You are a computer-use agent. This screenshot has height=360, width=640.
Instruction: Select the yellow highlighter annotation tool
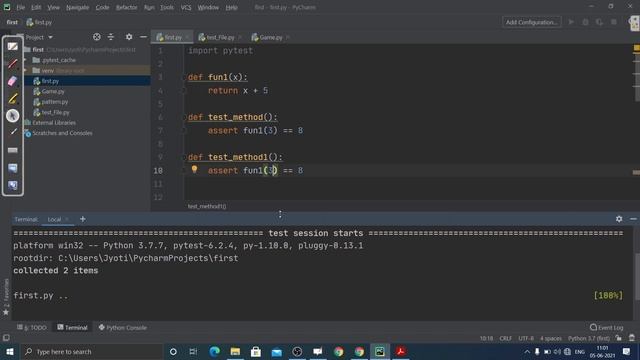(x=13, y=98)
